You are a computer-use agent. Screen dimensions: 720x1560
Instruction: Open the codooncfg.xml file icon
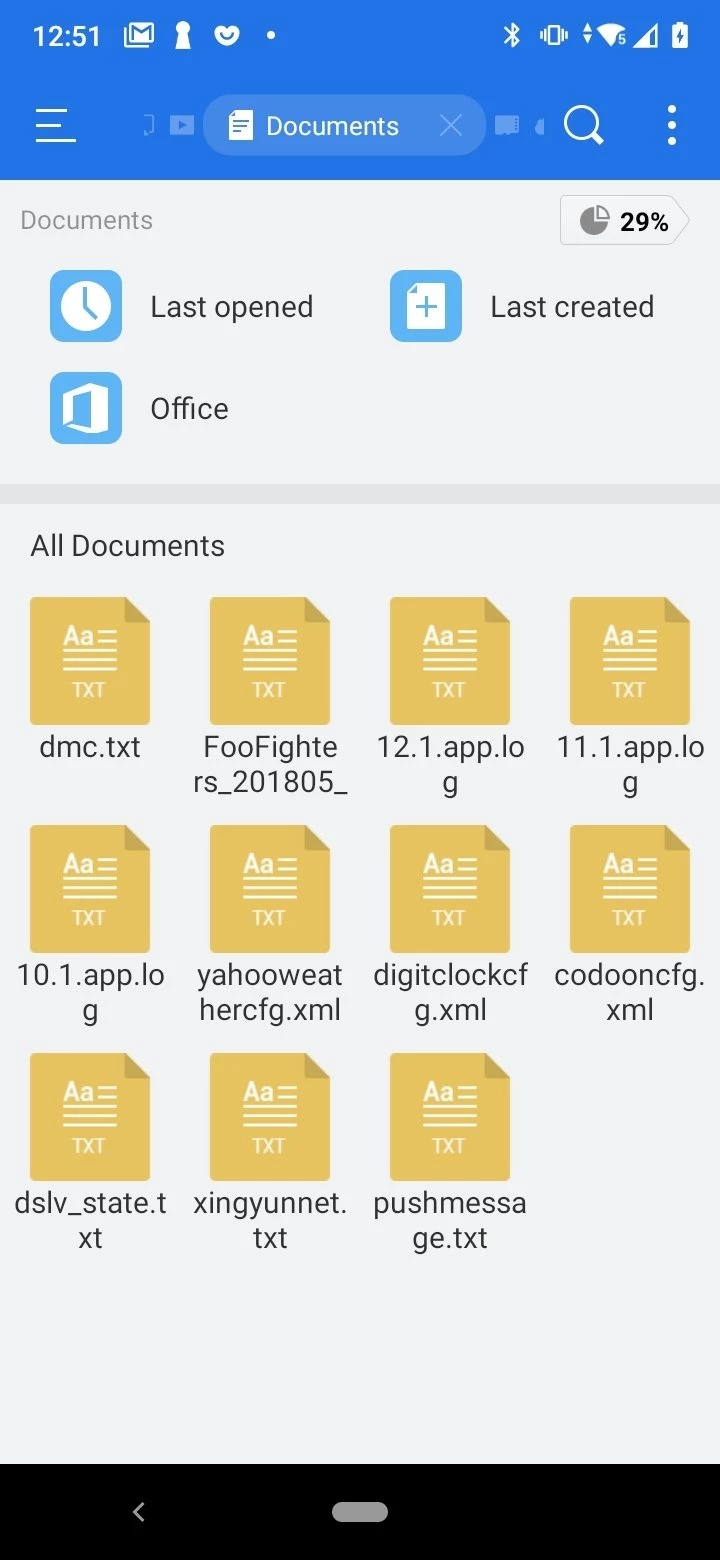630,889
